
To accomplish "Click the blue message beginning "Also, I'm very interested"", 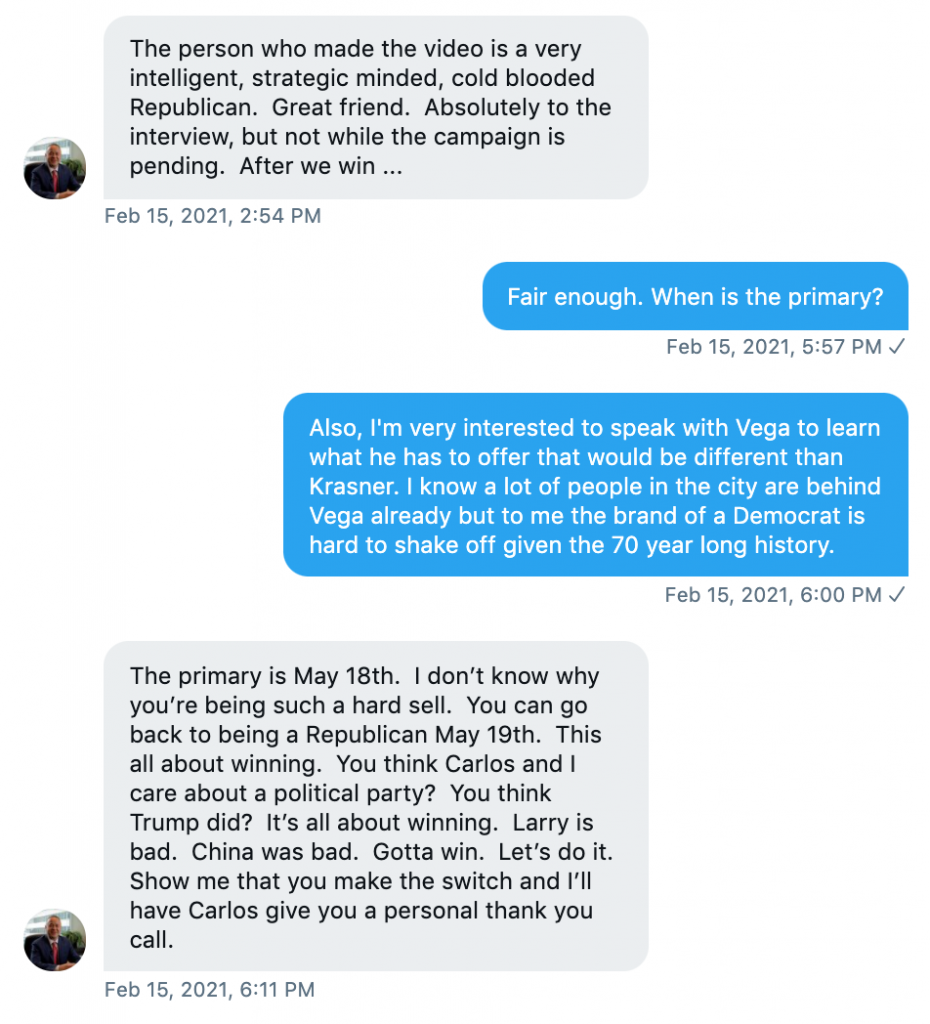I will 595,486.
